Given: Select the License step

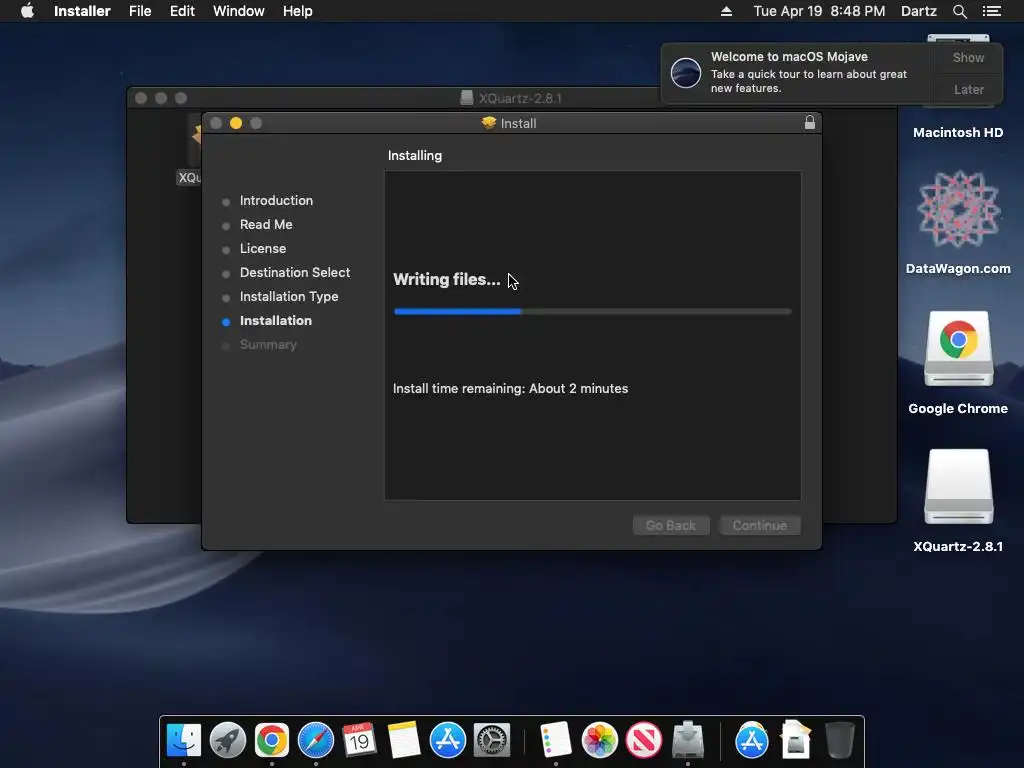Looking at the screenshot, I should point(263,249).
